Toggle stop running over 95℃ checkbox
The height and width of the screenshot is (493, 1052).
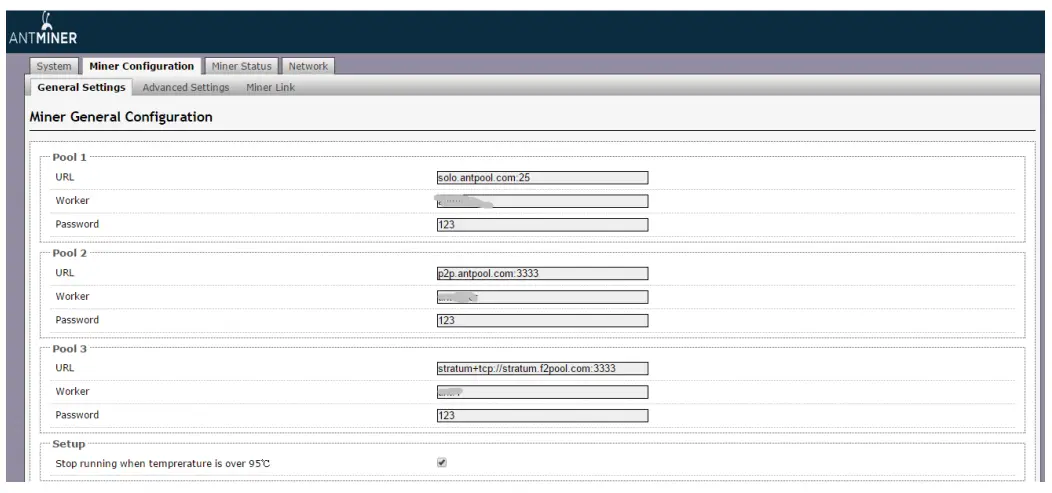coord(441,463)
